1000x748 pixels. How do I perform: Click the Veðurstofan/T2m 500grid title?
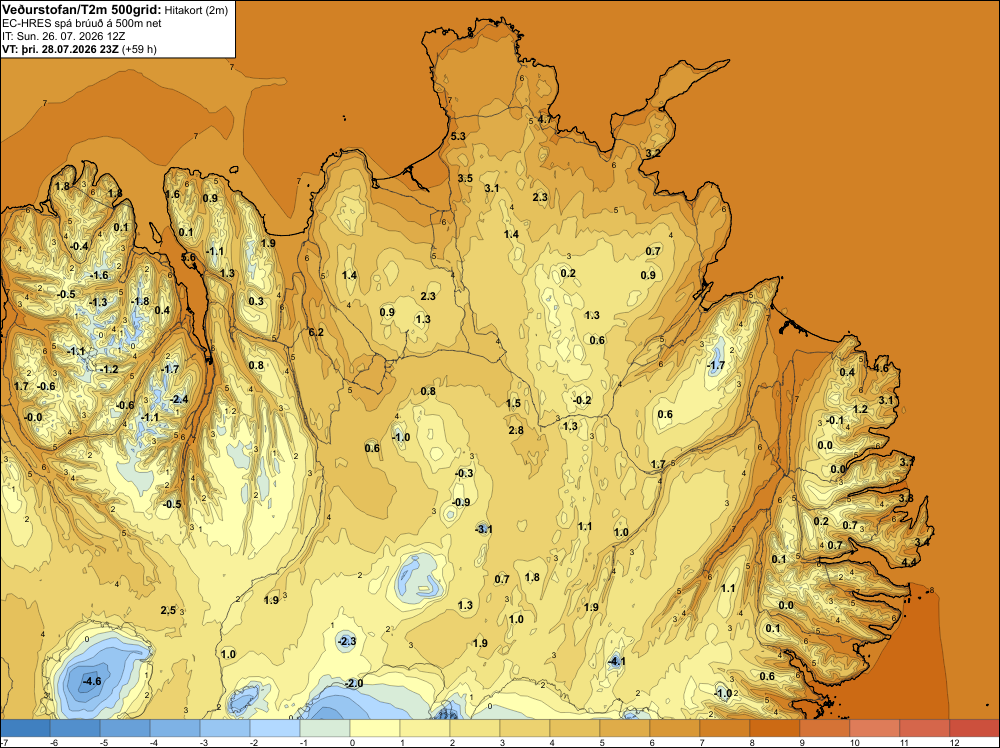click(x=81, y=8)
